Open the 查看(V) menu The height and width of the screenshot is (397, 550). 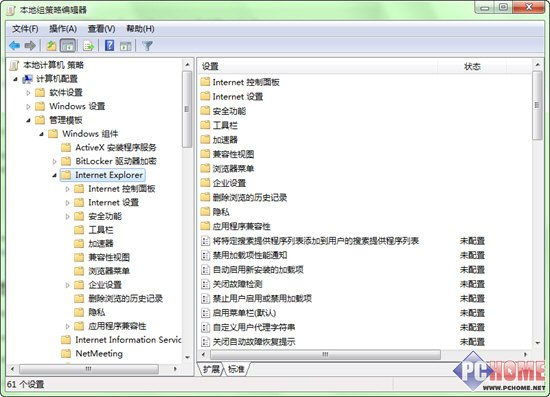(x=101, y=29)
